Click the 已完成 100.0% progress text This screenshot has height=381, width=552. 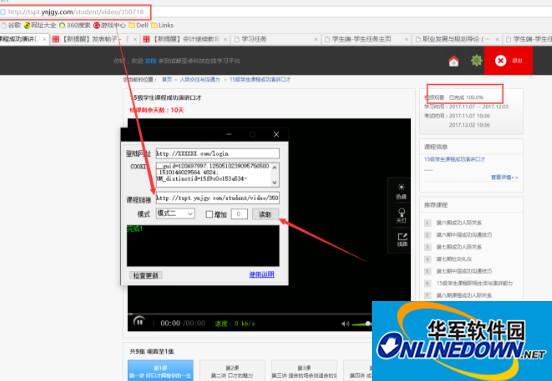click(x=466, y=97)
